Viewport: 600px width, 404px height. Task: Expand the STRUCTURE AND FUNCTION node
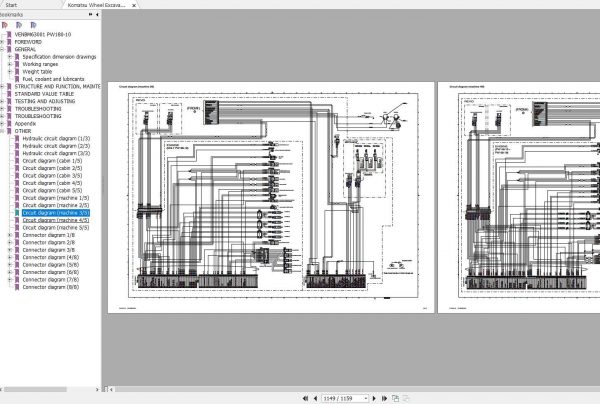[x=2, y=86]
